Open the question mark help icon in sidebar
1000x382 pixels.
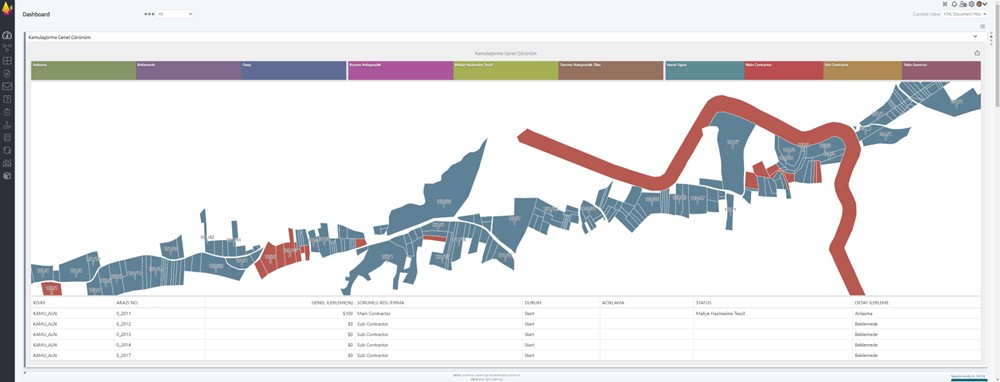coord(7,99)
